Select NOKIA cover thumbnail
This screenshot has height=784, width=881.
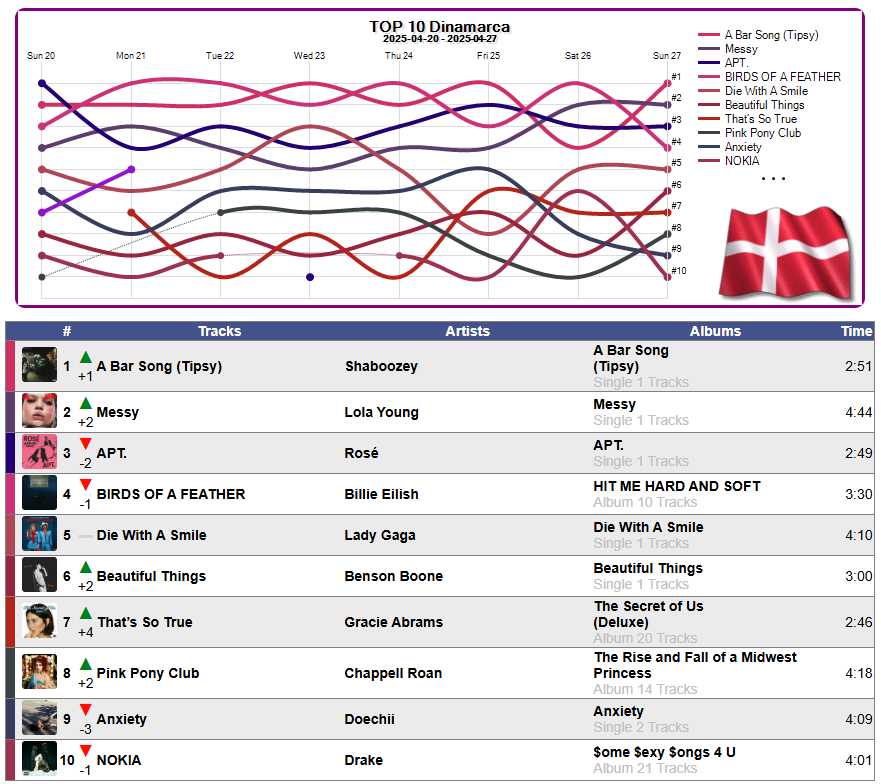(39, 759)
